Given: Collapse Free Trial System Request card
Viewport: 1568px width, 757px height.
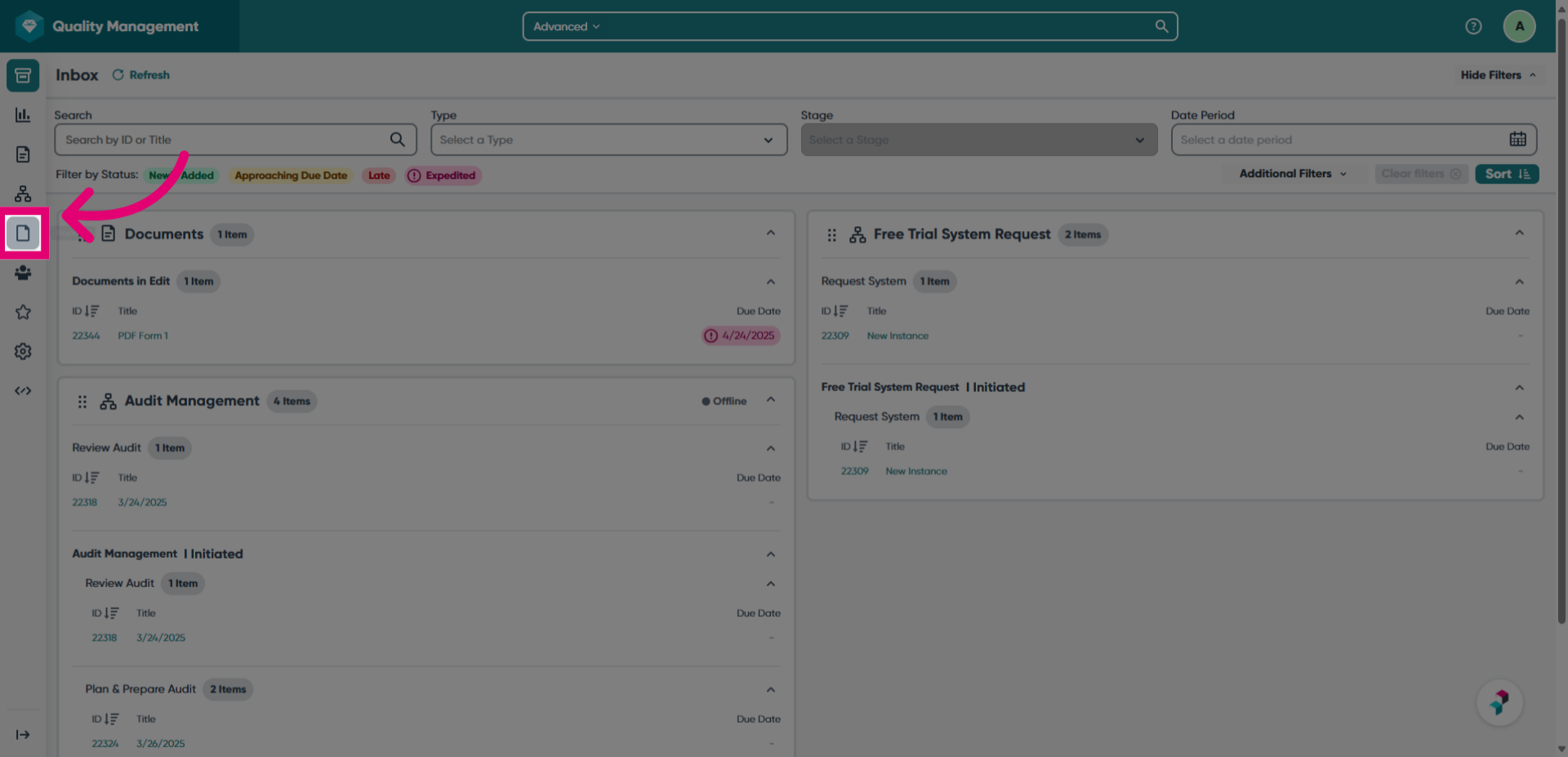Looking at the screenshot, I should pyautogui.click(x=1520, y=234).
